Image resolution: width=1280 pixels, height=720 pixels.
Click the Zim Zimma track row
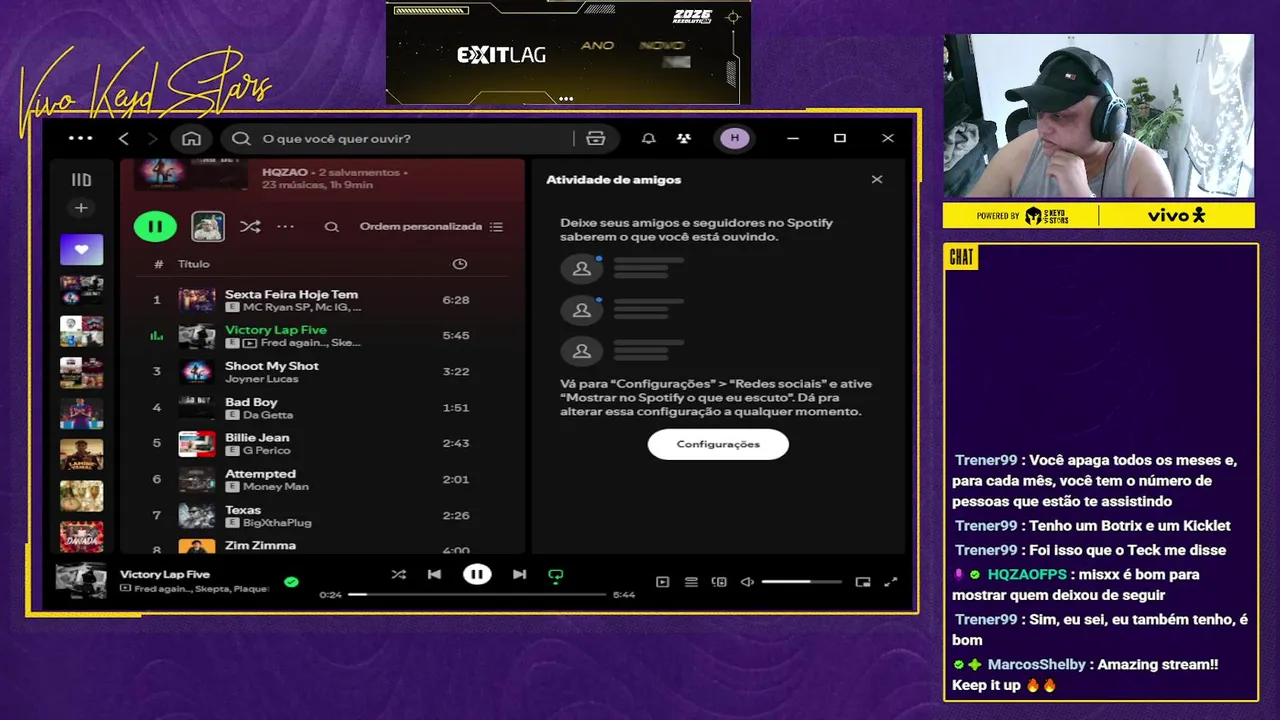(323, 546)
